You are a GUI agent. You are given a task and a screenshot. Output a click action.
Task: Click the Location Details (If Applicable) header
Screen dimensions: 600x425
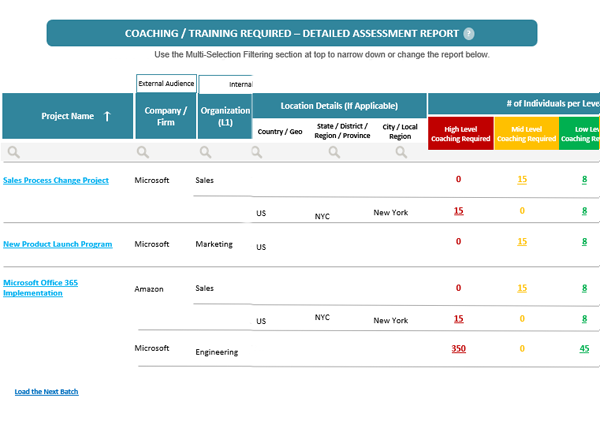coord(339,106)
